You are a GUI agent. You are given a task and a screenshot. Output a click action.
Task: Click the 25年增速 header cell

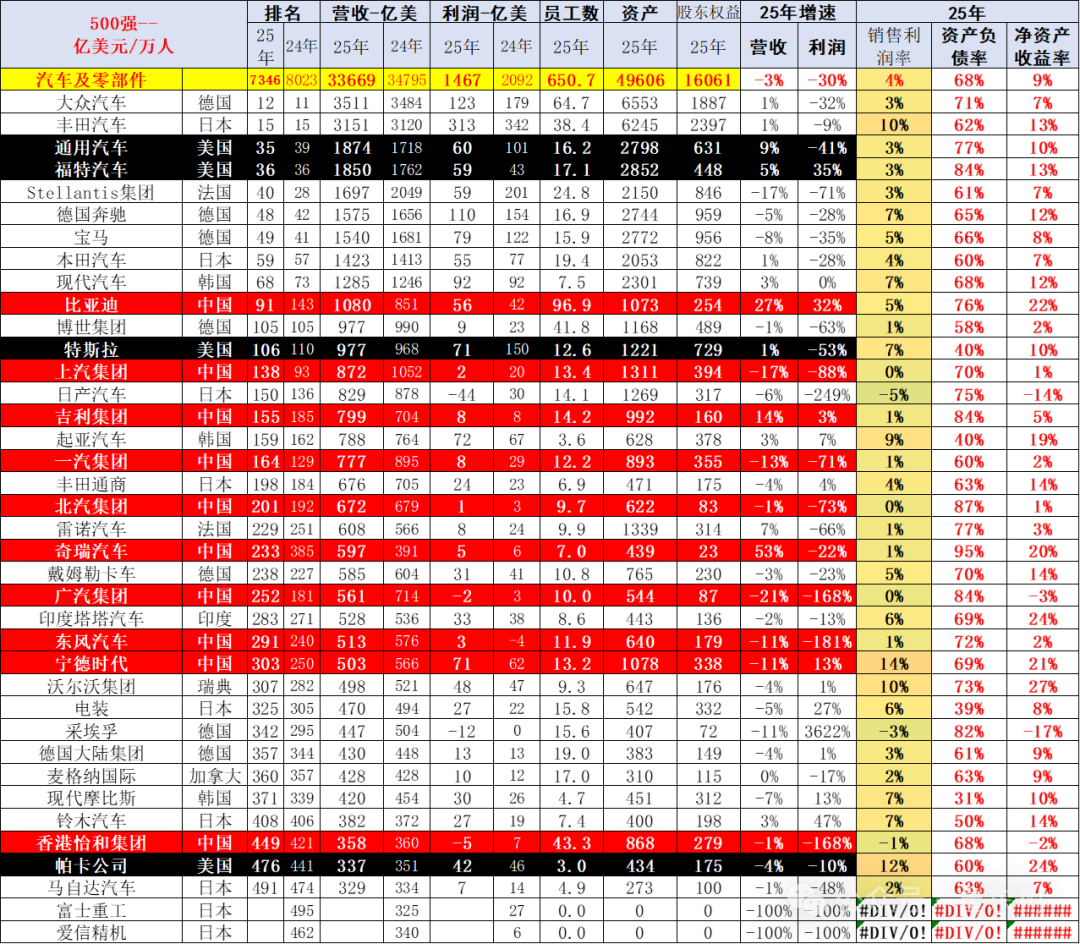(x=798, y=13)
